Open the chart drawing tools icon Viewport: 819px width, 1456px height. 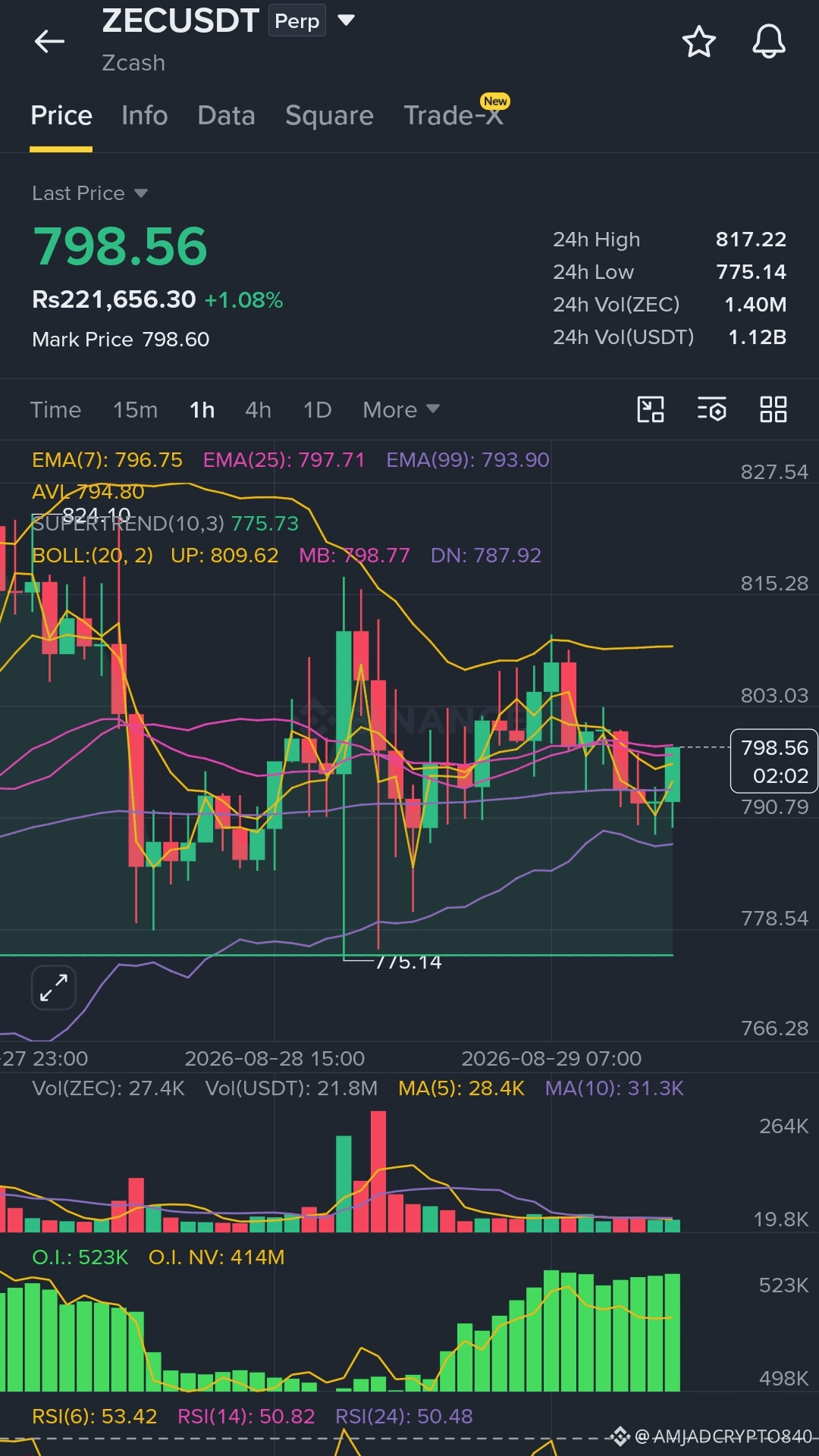[x=651, y=409]
